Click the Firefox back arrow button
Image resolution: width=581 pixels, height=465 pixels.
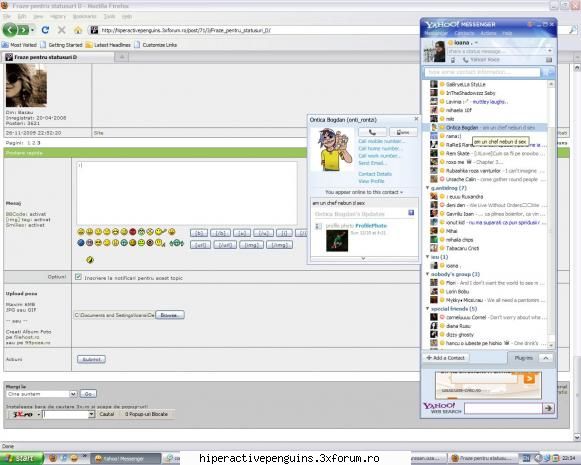[x=10, y=30]
